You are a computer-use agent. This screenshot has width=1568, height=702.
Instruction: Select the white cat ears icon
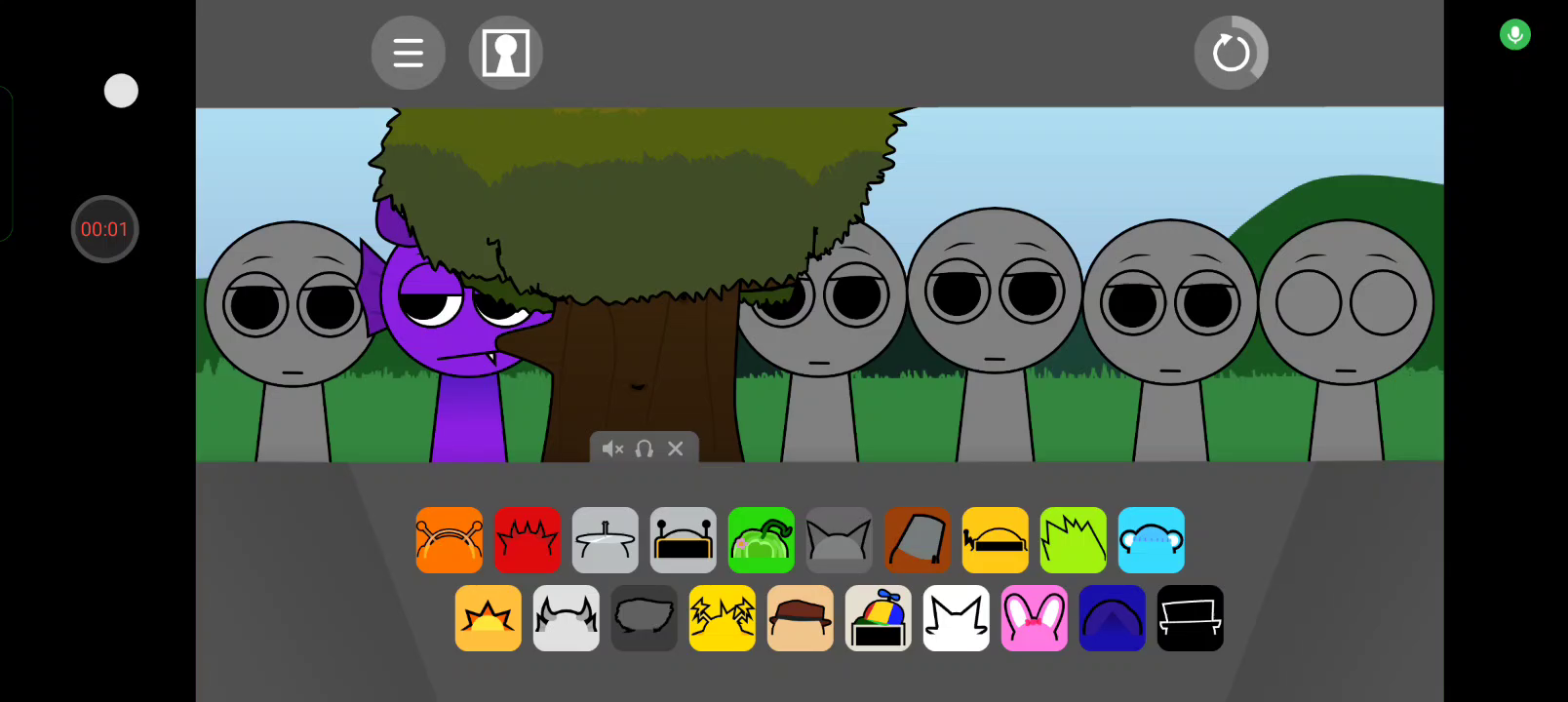click(x=957, y=618)
